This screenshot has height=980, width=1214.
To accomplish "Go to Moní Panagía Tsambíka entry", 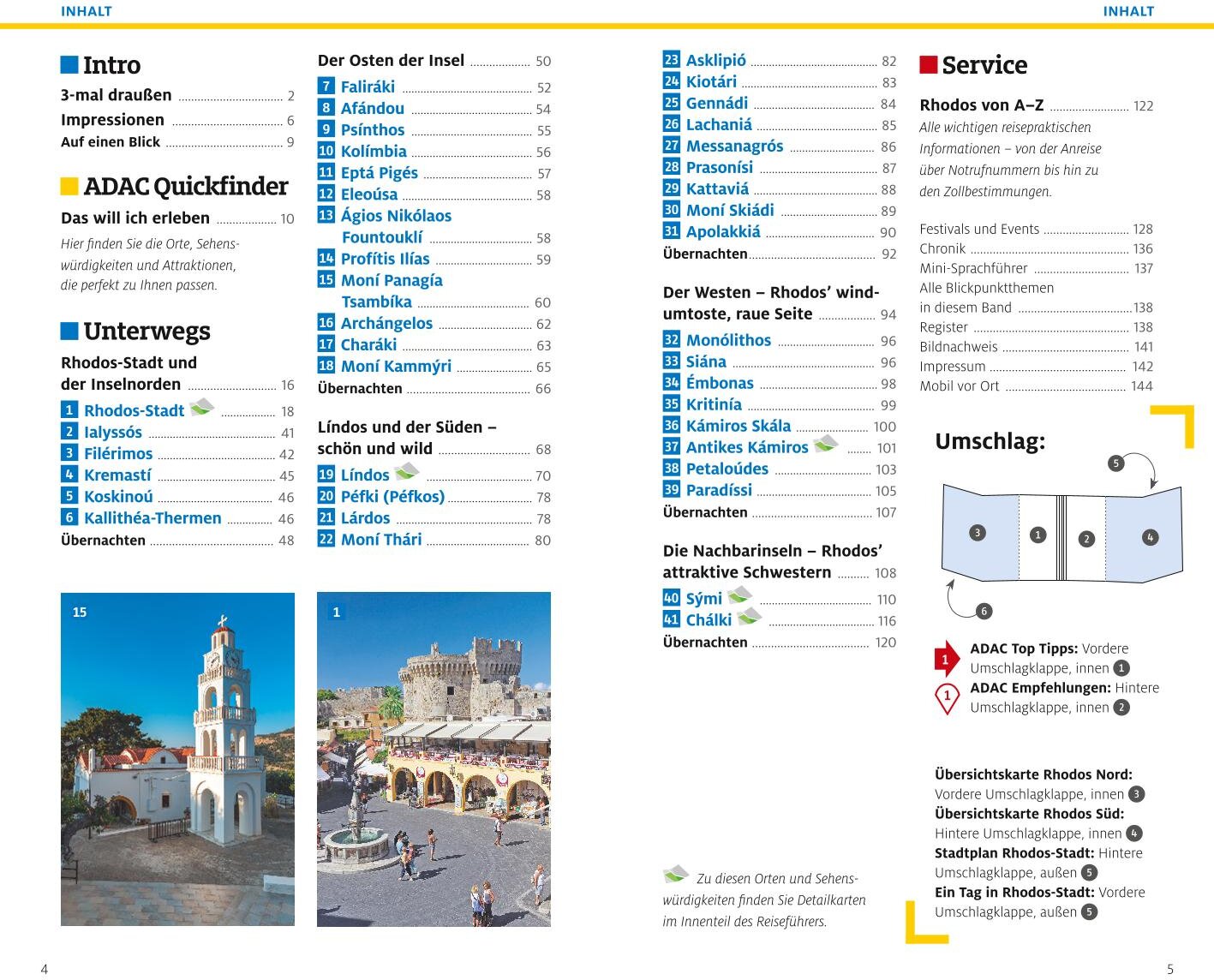I will (434, 291).
